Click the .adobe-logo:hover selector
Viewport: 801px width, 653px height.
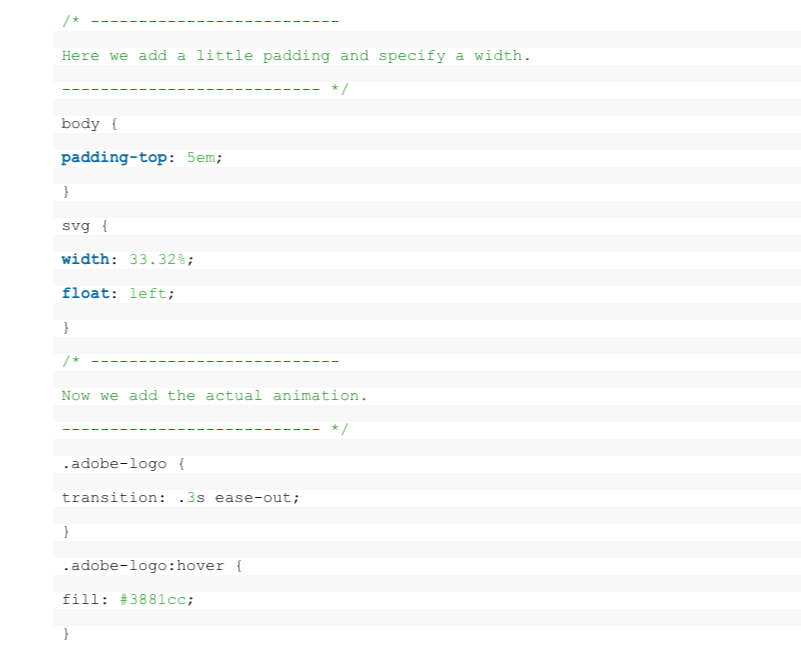(152, 566)
